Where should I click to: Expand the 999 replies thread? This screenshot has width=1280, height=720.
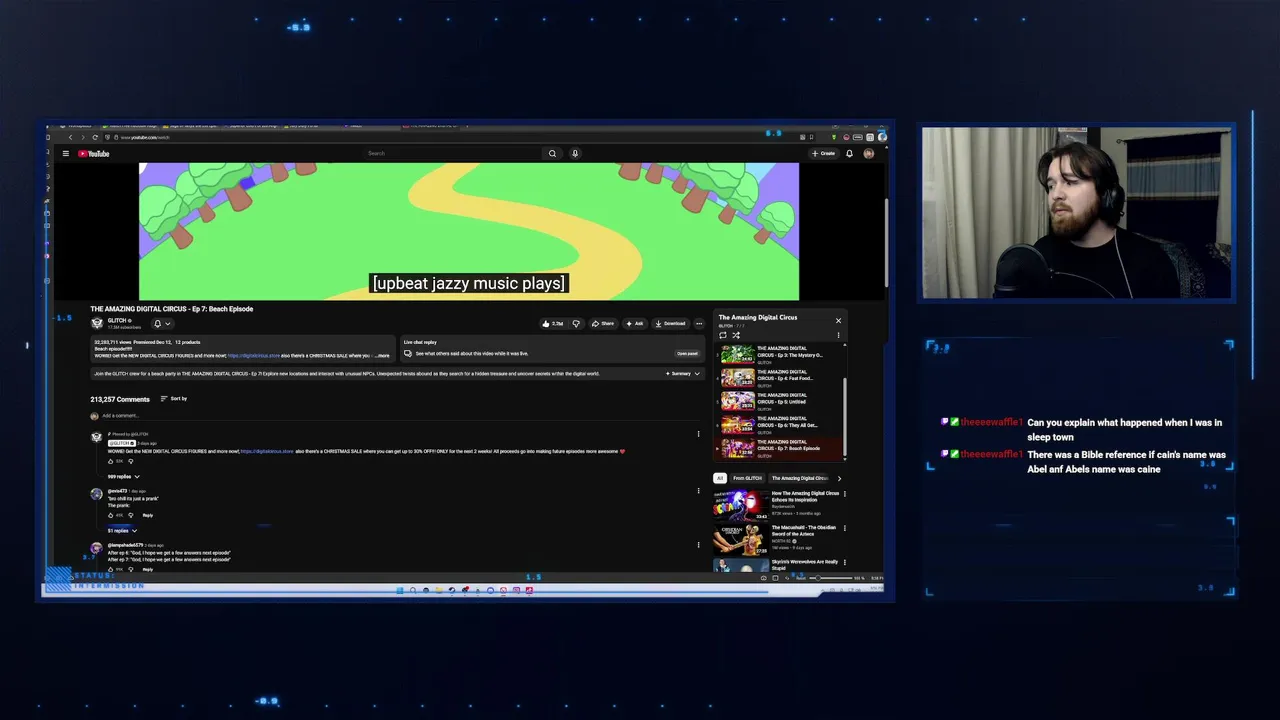coord(122,477)
